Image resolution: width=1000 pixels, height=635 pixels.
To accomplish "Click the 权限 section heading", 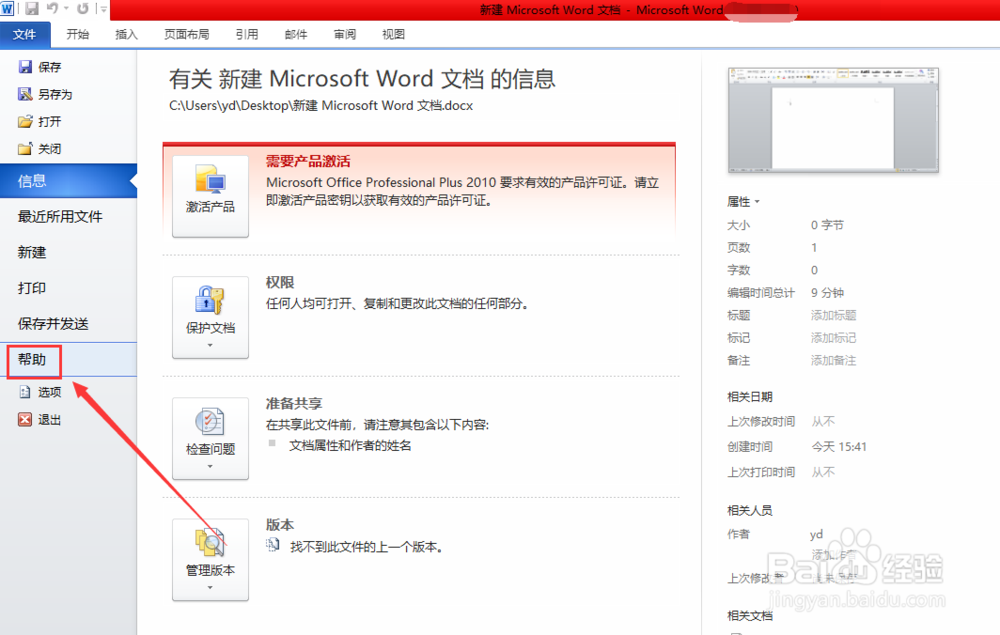I will 280,282.
